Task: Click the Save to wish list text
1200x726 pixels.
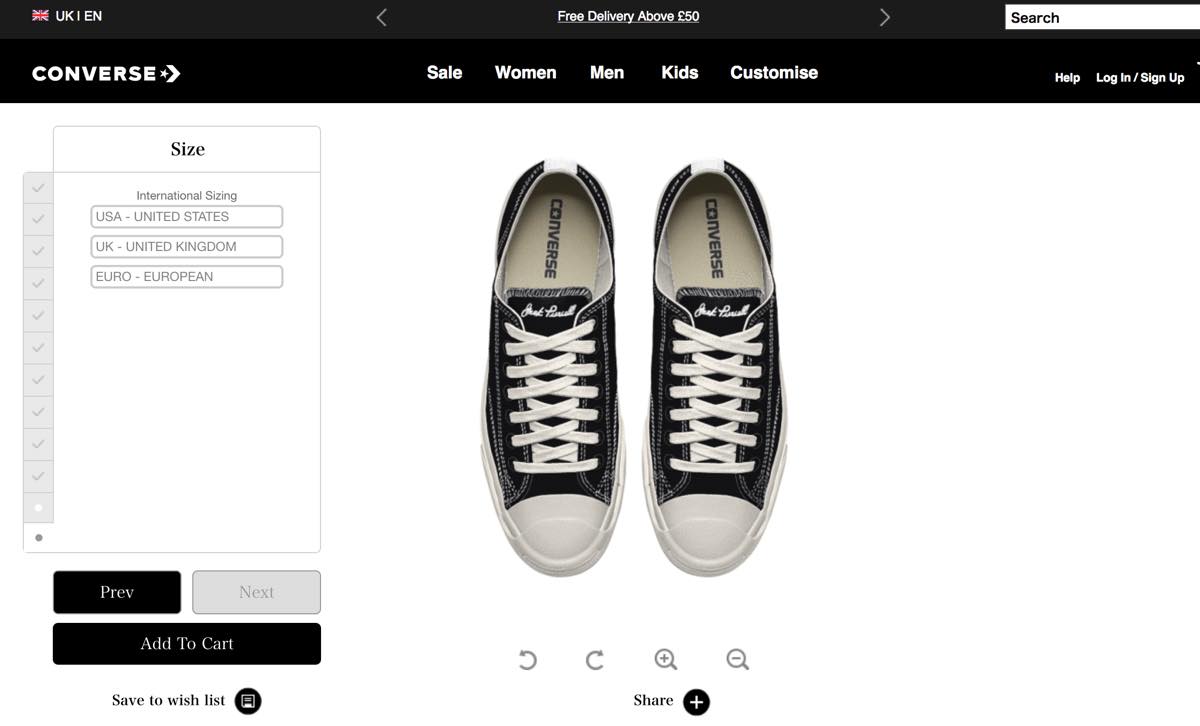Action: [x=169, y=700]
